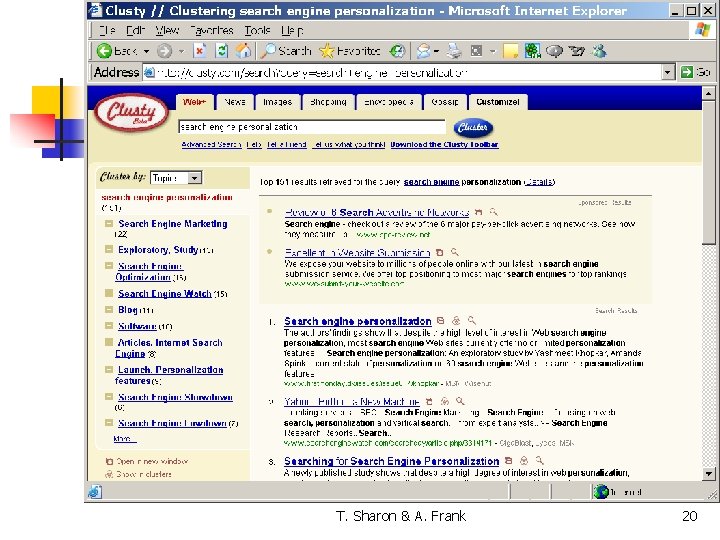New-window icon beside Search engine personalization result
This screenshot has height=540, width=720.
(x=440, y=321)
